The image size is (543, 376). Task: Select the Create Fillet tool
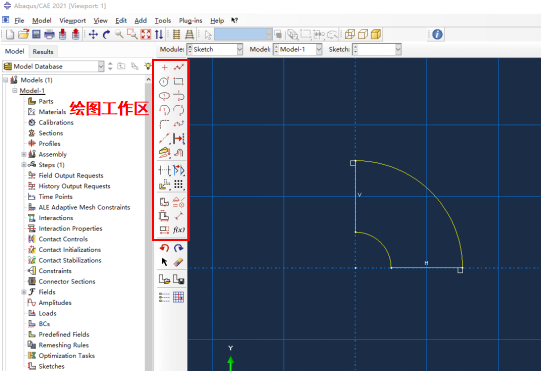pos(164,124)
